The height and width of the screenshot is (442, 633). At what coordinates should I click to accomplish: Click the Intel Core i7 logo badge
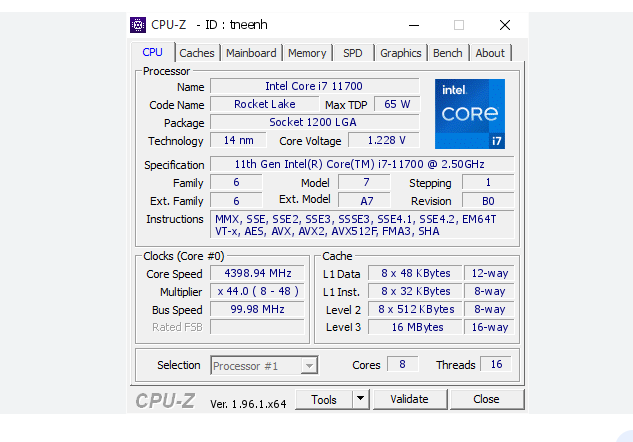click(x=470, y=114)
